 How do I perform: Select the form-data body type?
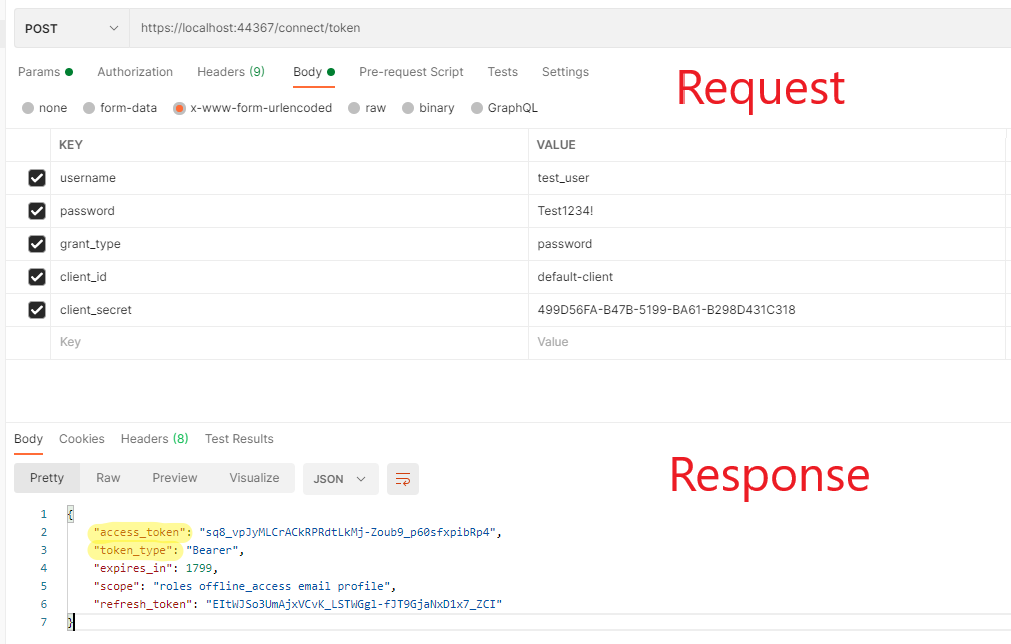[89, 108]
